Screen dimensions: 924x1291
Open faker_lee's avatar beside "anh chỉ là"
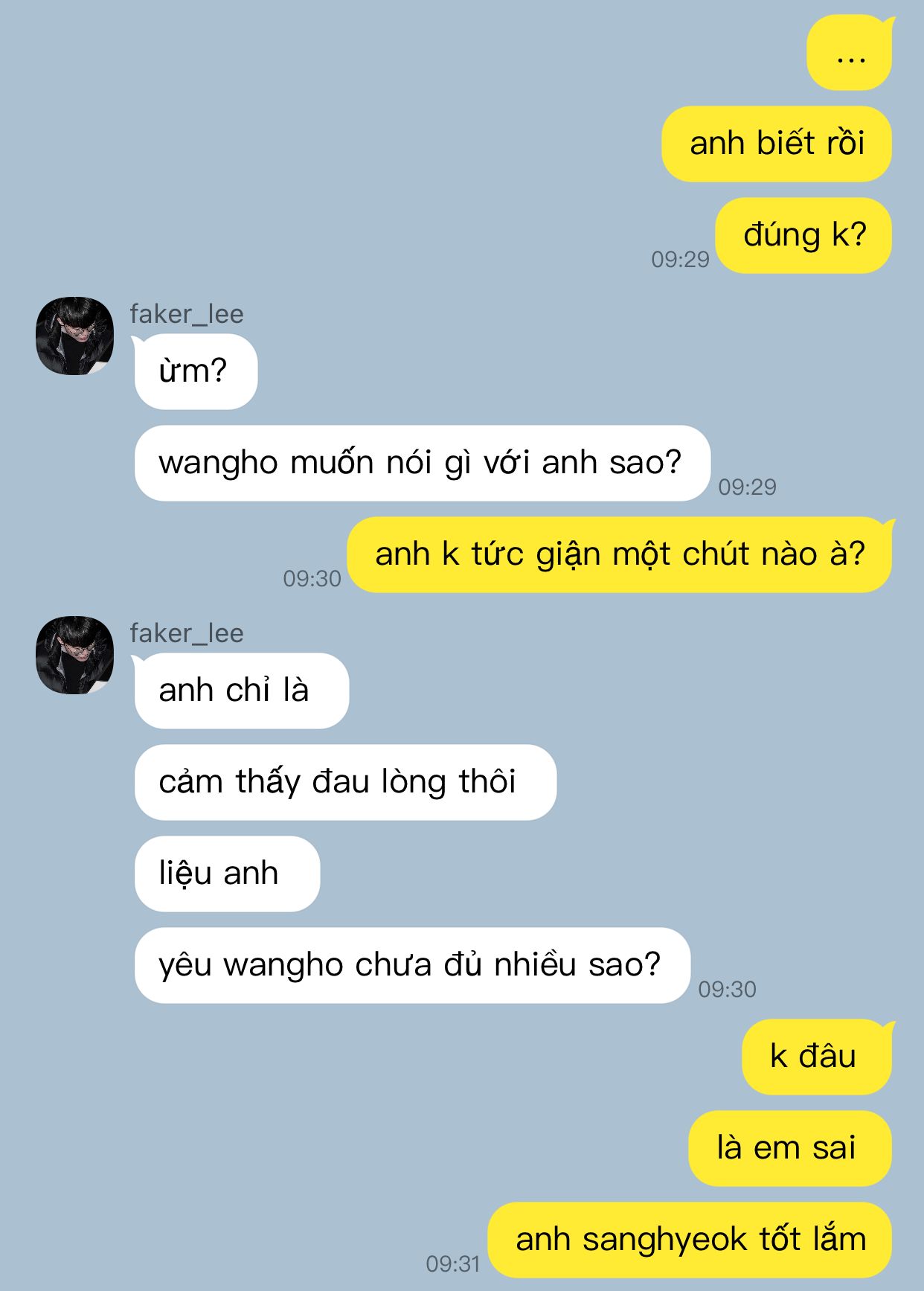[74, 655]
